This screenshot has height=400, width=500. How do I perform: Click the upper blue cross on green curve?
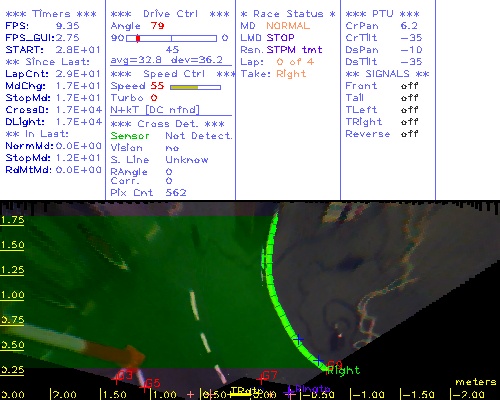[x=298, y=339]
